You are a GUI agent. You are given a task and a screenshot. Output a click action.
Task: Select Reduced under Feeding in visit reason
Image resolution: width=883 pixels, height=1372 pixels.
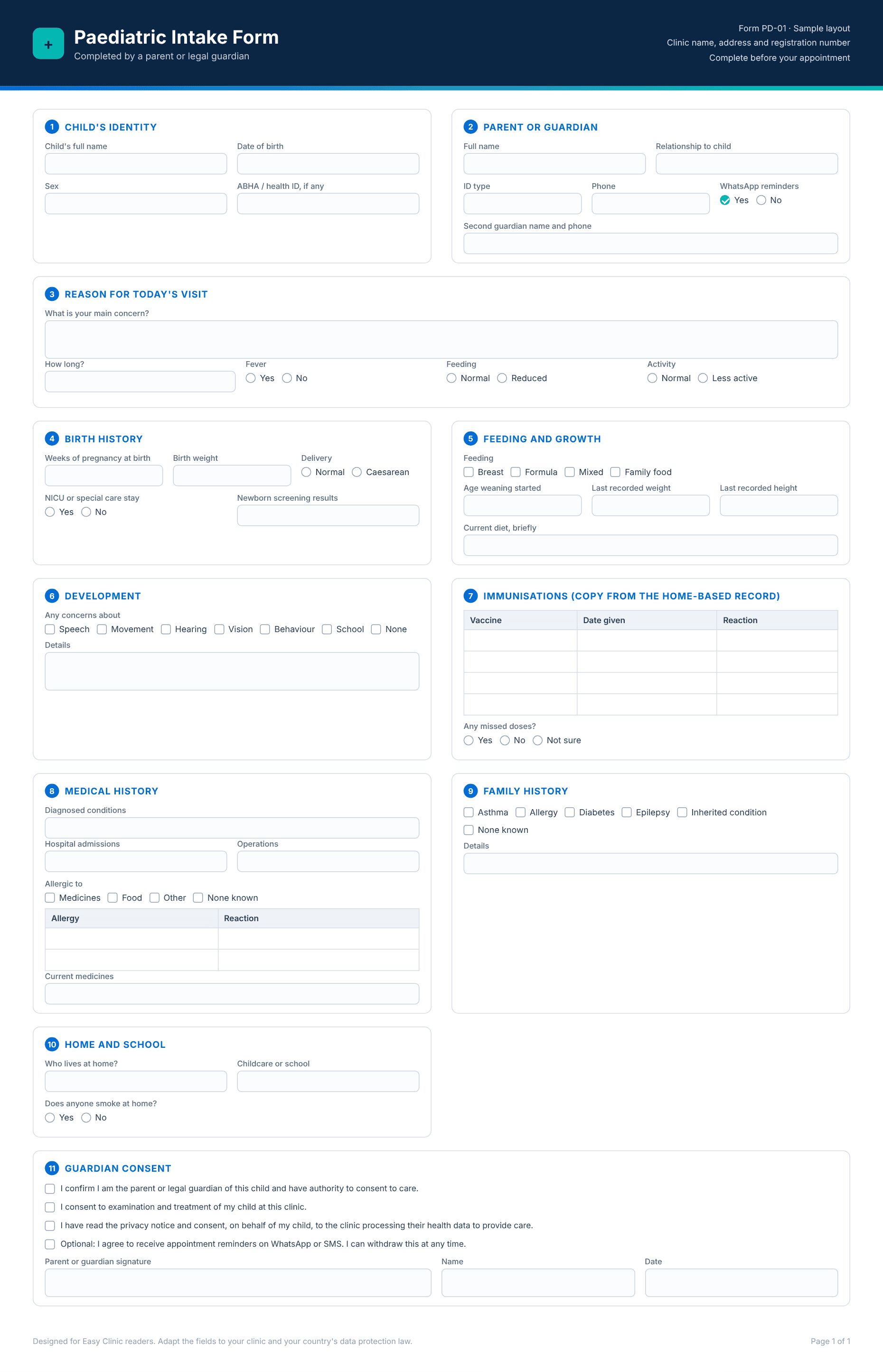point(502,378)
